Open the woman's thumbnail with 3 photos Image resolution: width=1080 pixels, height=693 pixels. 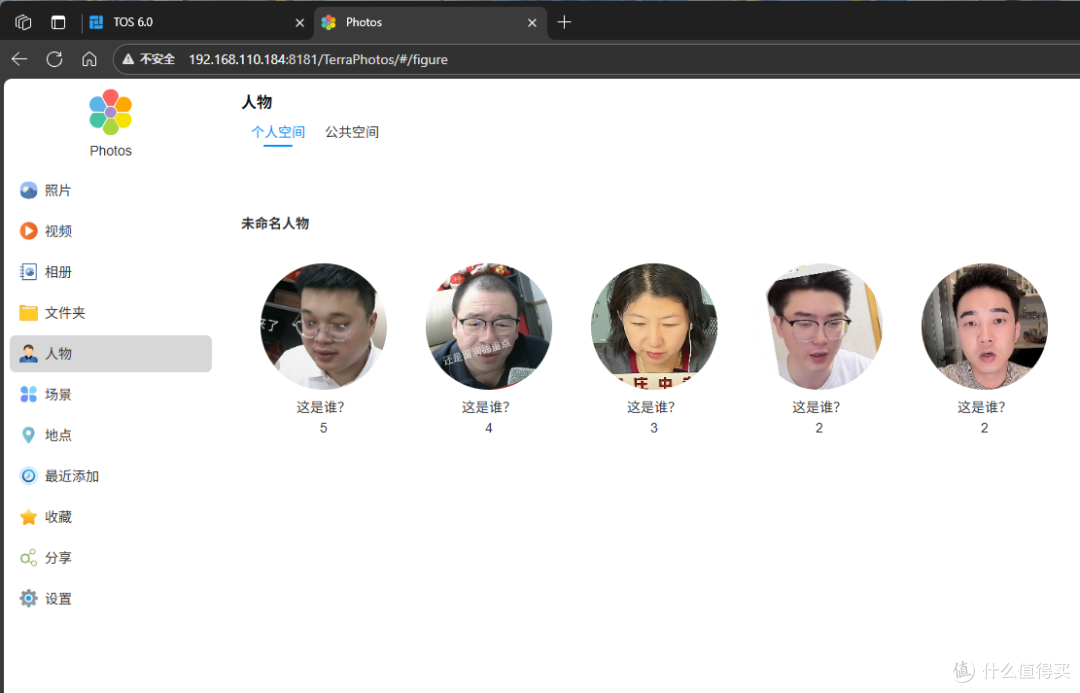654,326
